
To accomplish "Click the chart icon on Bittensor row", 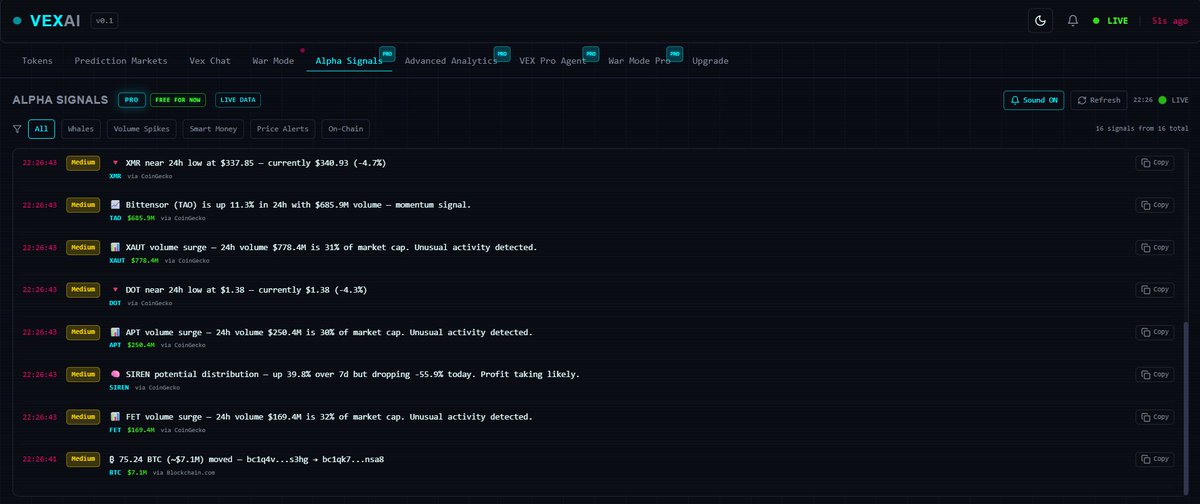I will 115,205.
